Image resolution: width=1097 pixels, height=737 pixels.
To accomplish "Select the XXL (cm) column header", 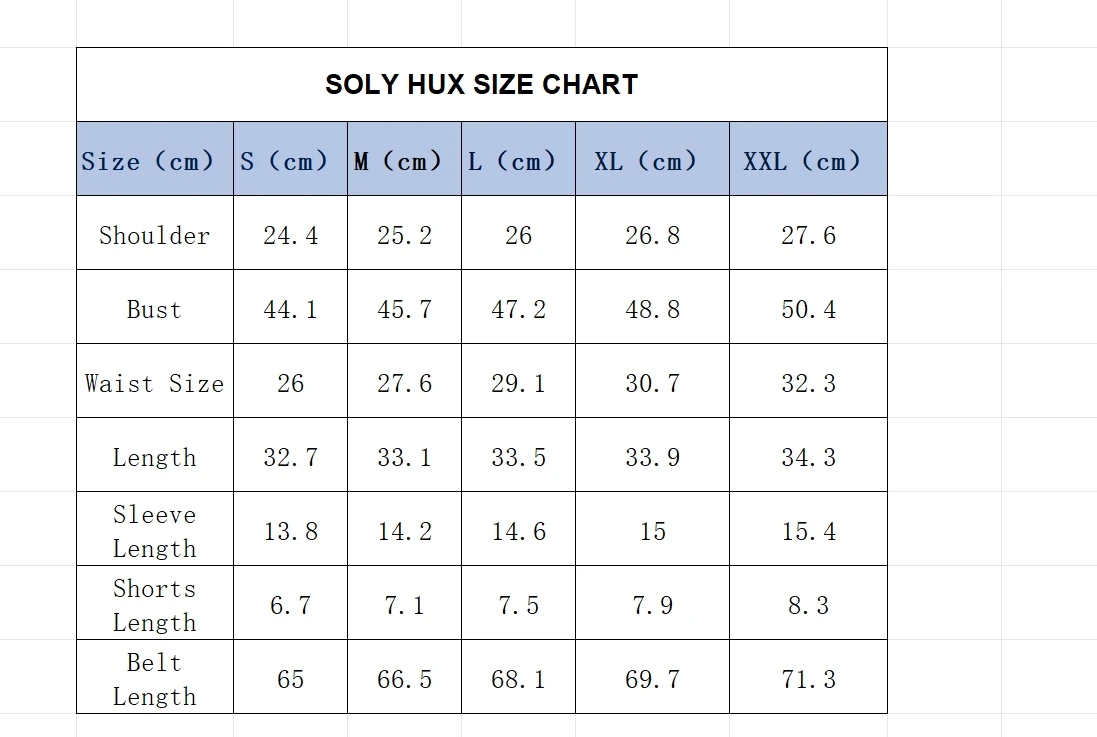I will pos(808,160).
